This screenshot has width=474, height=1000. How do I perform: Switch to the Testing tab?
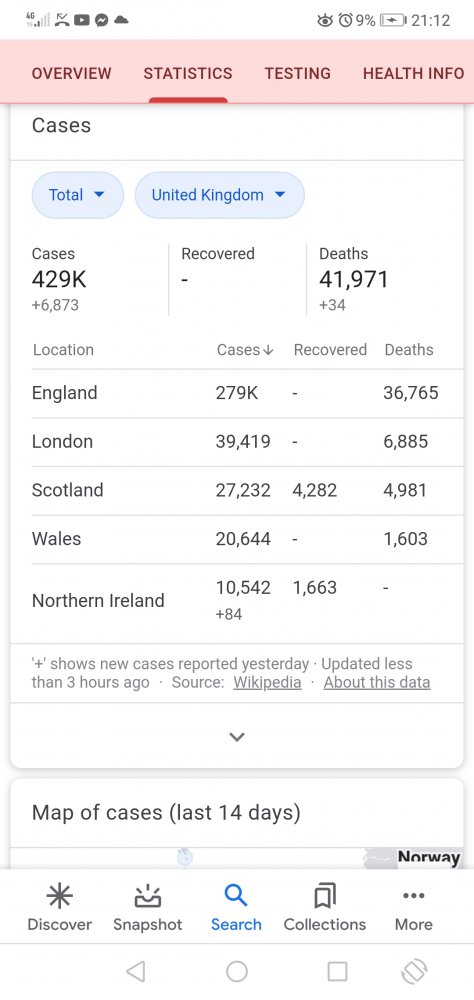pyautogui.click(x=298, y=73)
